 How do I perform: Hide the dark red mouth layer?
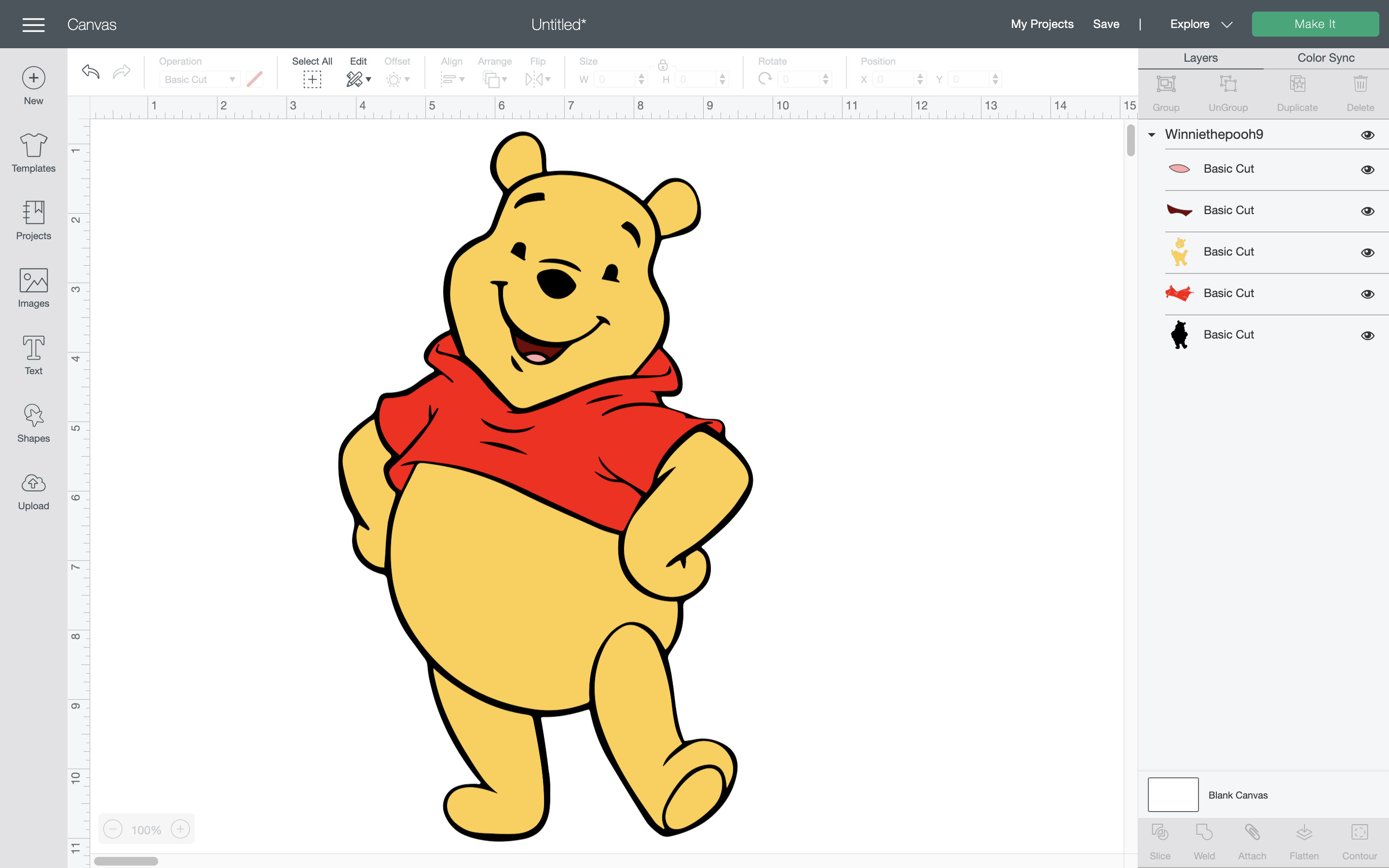[1368, 211]
